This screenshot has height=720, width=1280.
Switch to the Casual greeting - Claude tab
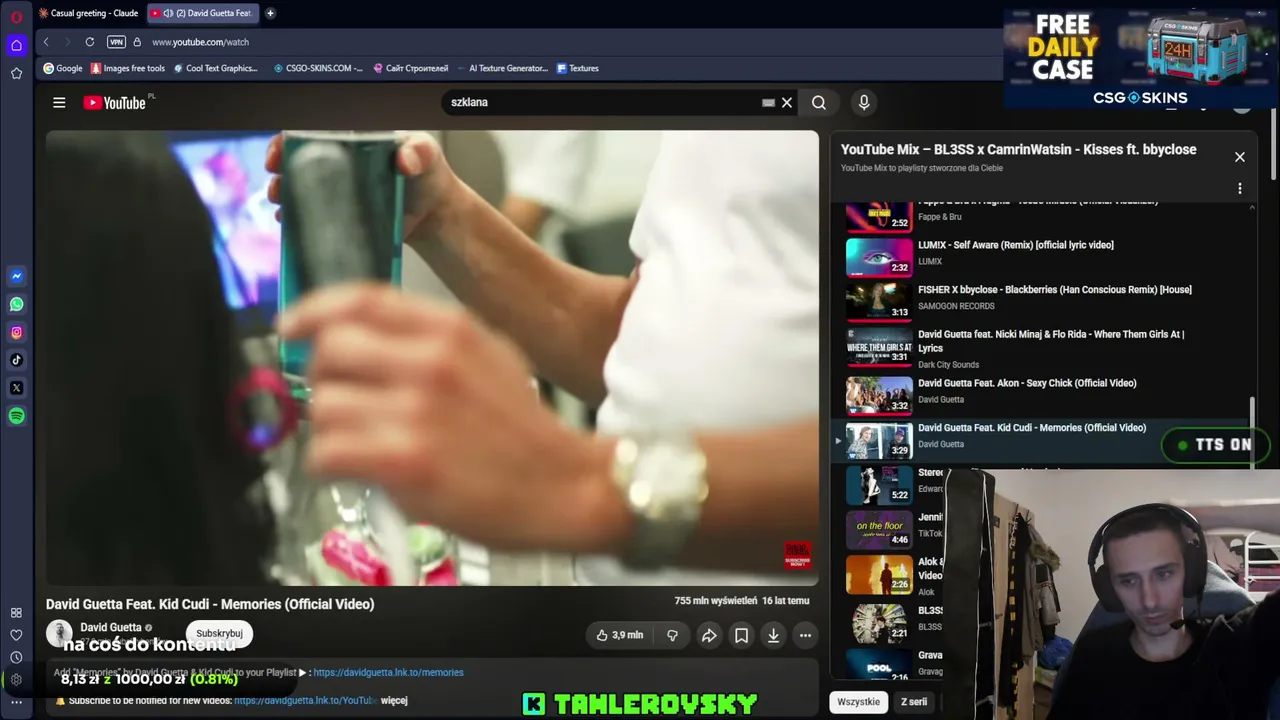pos(88,13)
